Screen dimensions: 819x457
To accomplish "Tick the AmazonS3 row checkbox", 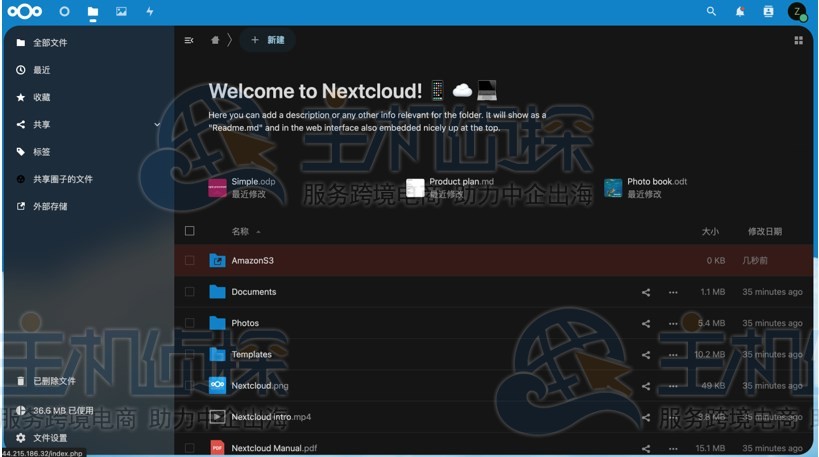I will tap(190, 260).
